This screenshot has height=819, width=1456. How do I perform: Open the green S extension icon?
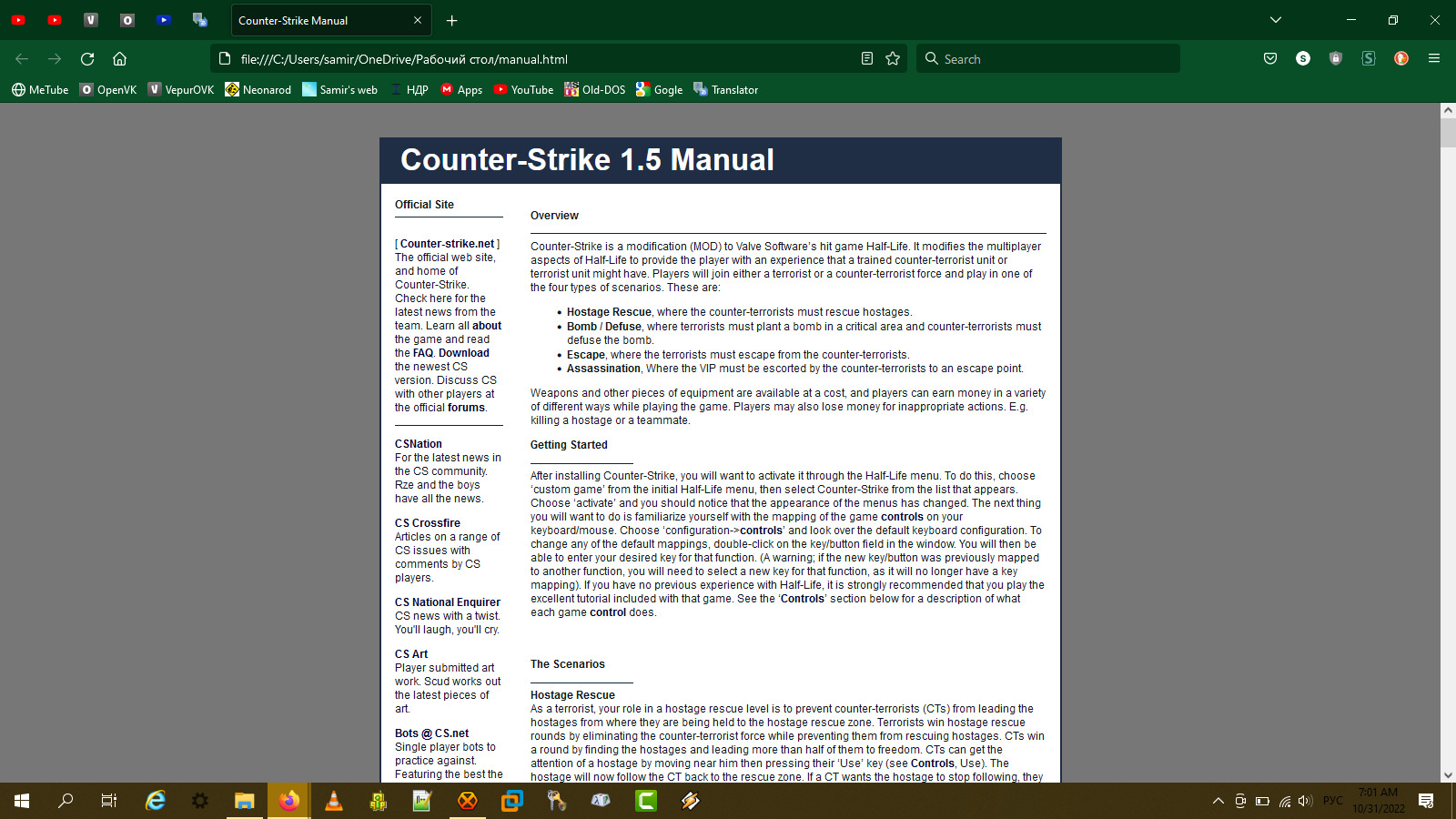click(1369, 59)
